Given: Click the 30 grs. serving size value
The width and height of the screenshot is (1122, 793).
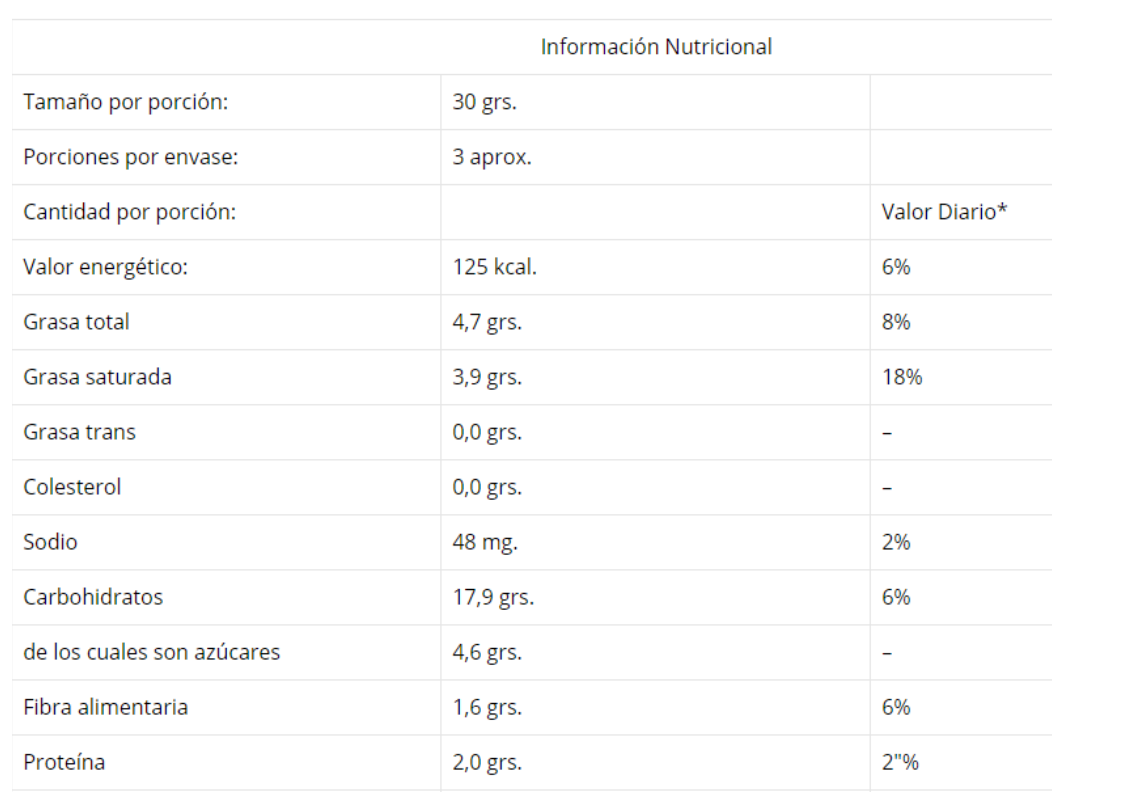Looking at the screenshot, I should (485, 102).
